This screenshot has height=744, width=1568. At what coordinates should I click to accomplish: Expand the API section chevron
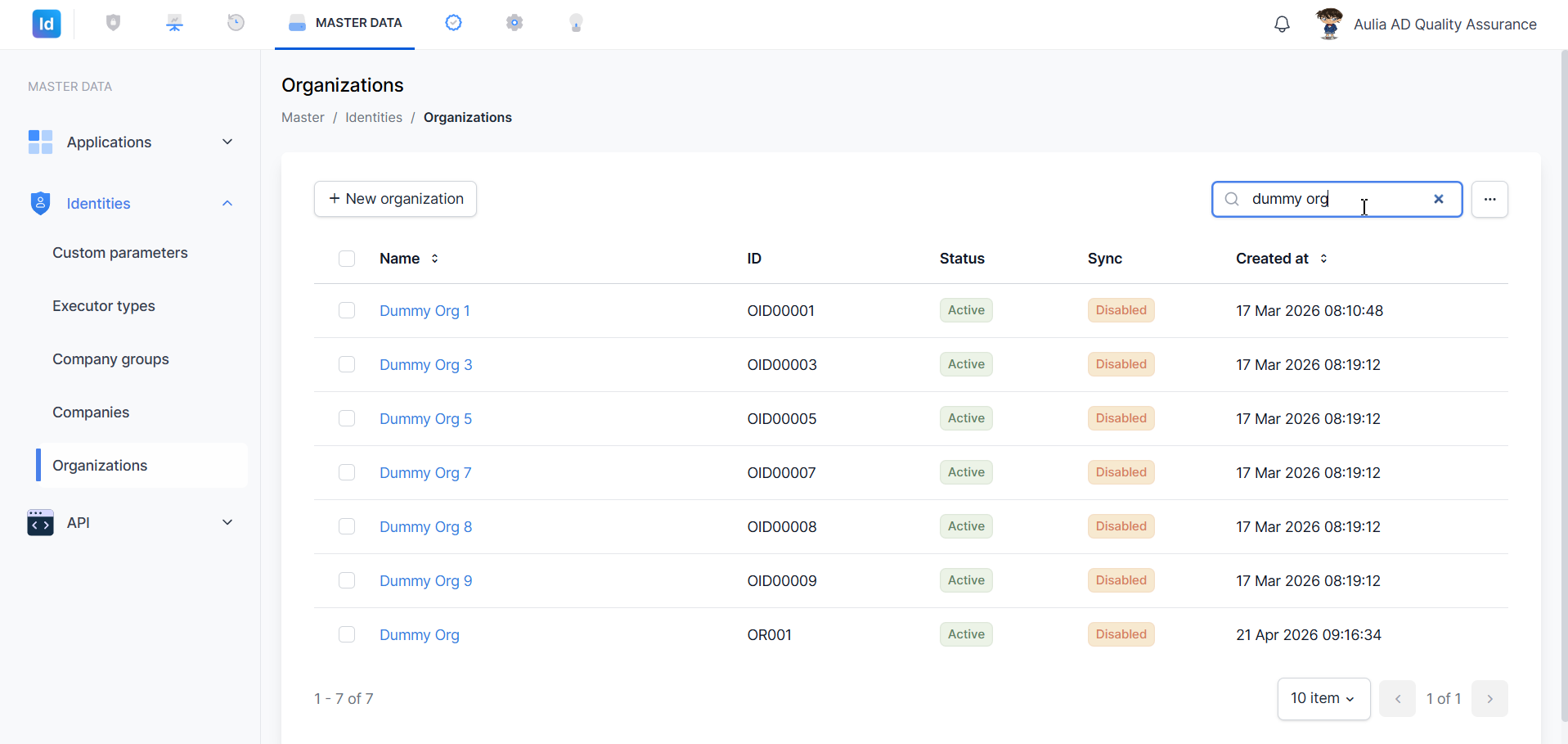[x=227, y=522]
